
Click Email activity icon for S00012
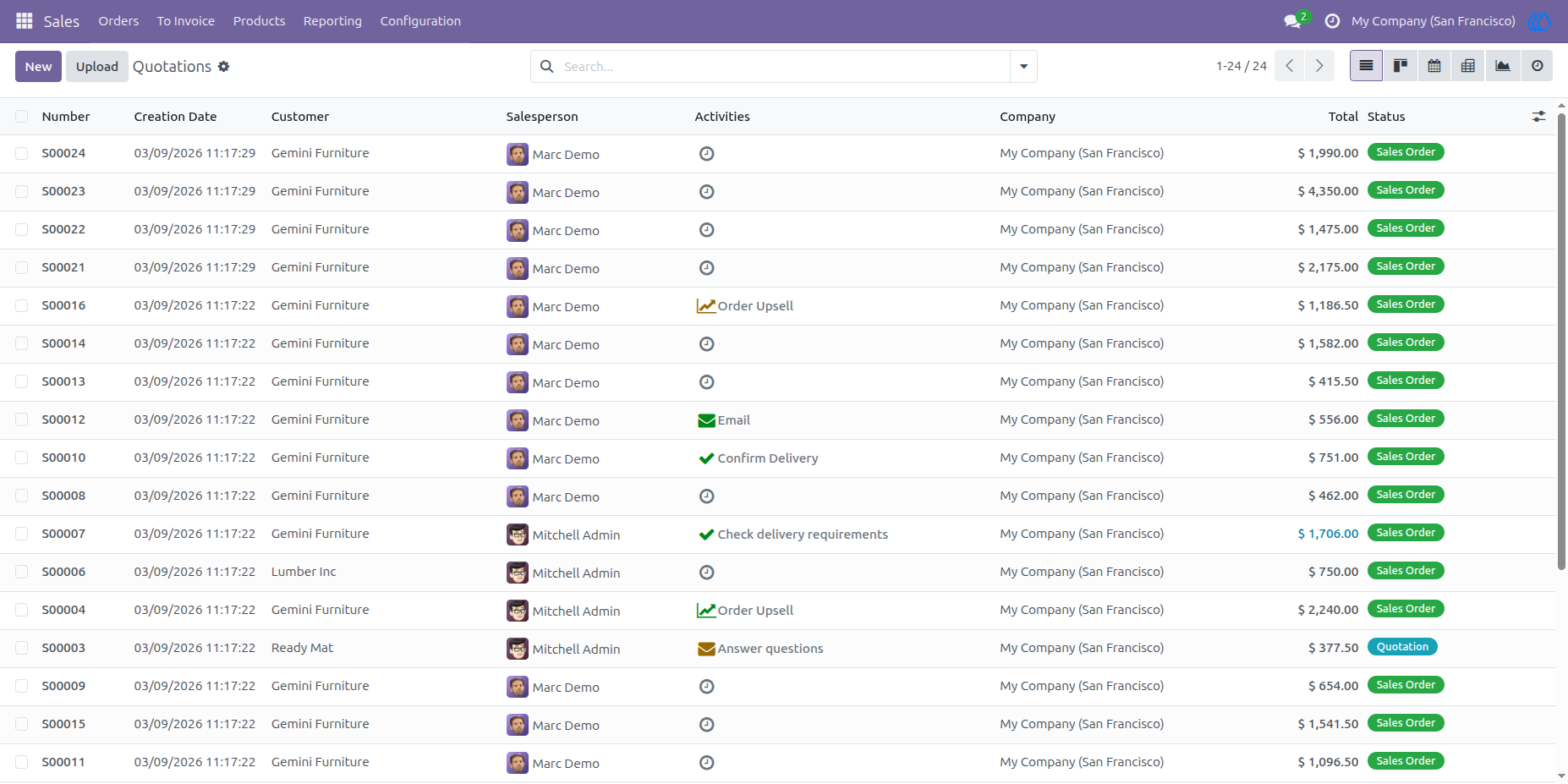click(706, 420)
